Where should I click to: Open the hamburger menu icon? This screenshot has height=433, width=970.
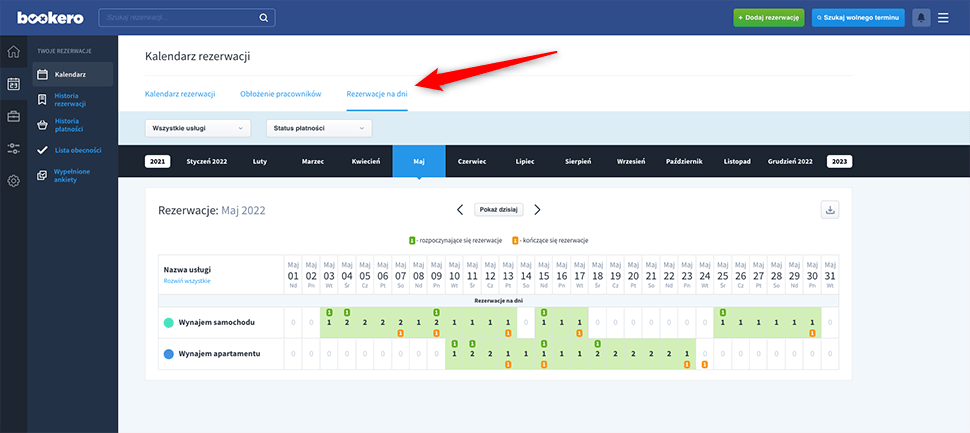click(943, 18)
